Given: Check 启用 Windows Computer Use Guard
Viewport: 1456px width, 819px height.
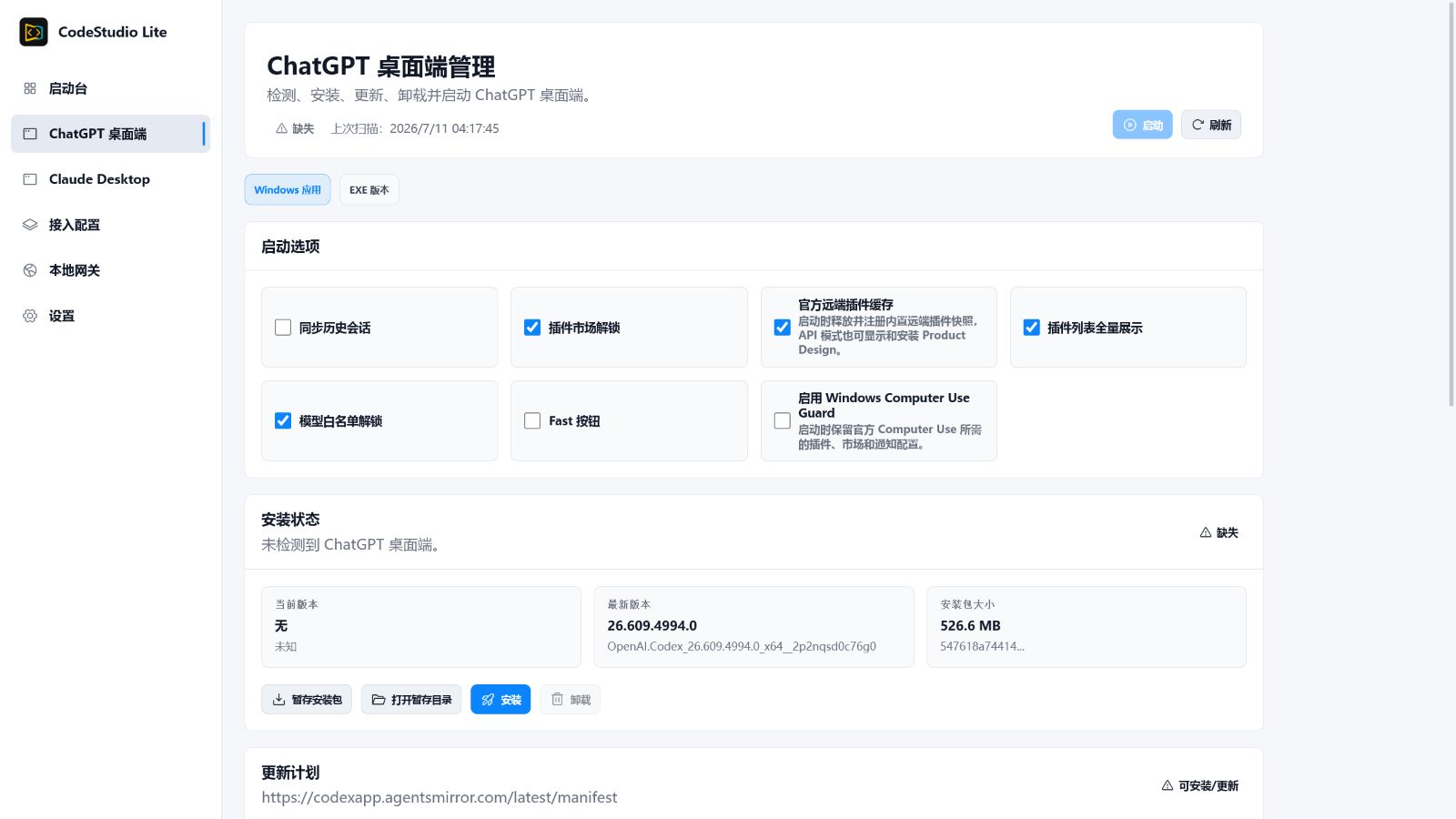Looking at the screenshot, I should [782, 420].
